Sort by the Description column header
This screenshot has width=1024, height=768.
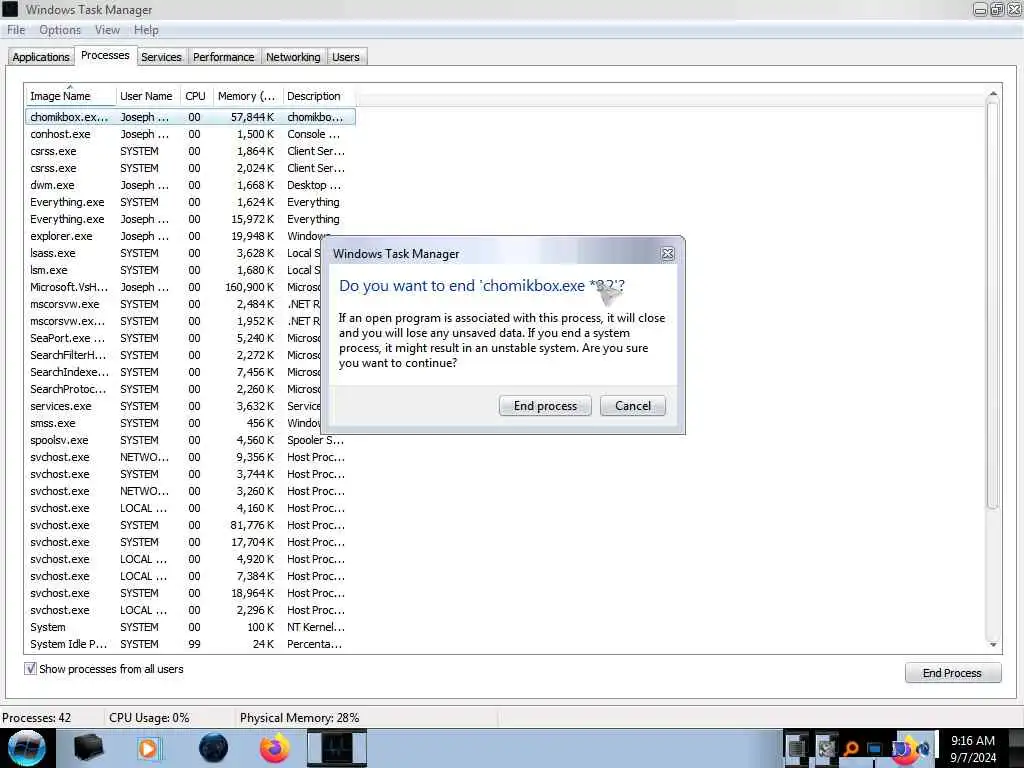coord(319,96)
